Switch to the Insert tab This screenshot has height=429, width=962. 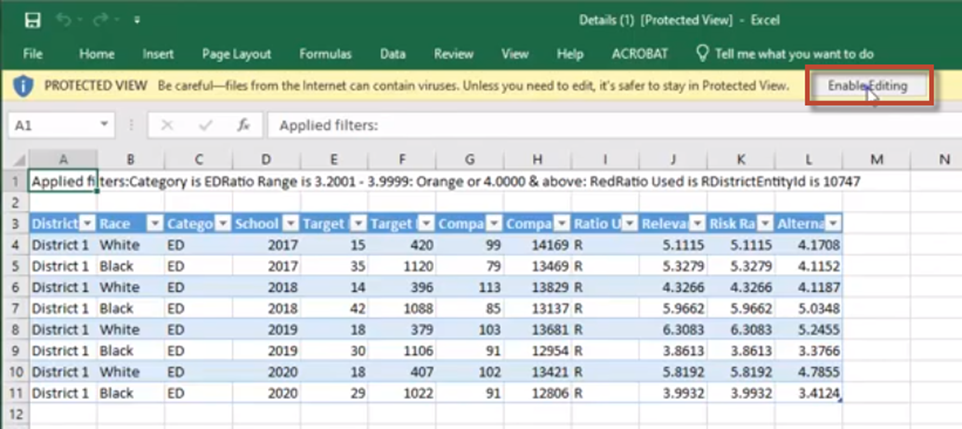coord(158,54)
